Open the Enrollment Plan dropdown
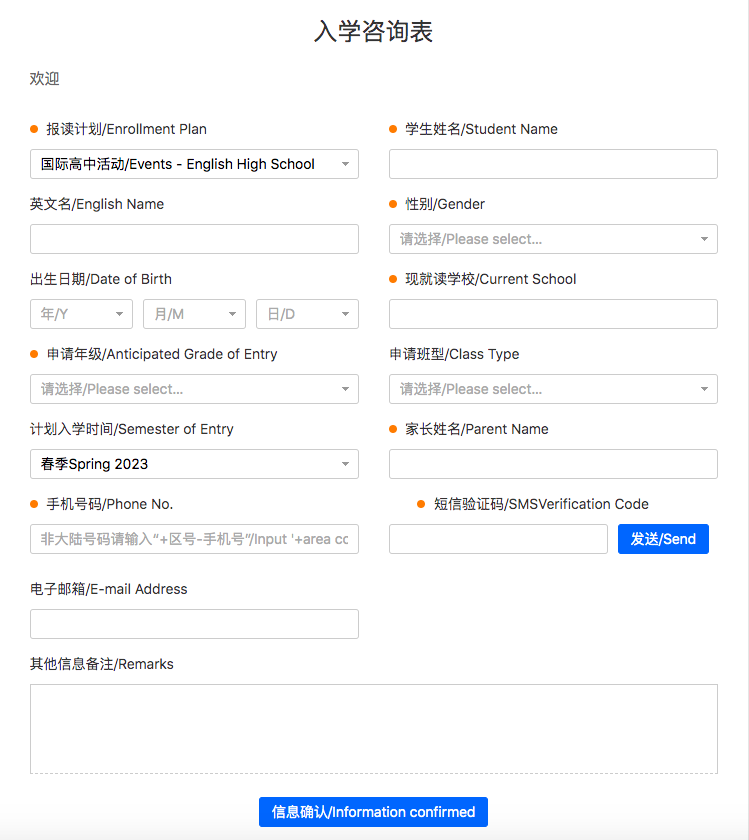 pyautogui.click(x=194, y=164)
